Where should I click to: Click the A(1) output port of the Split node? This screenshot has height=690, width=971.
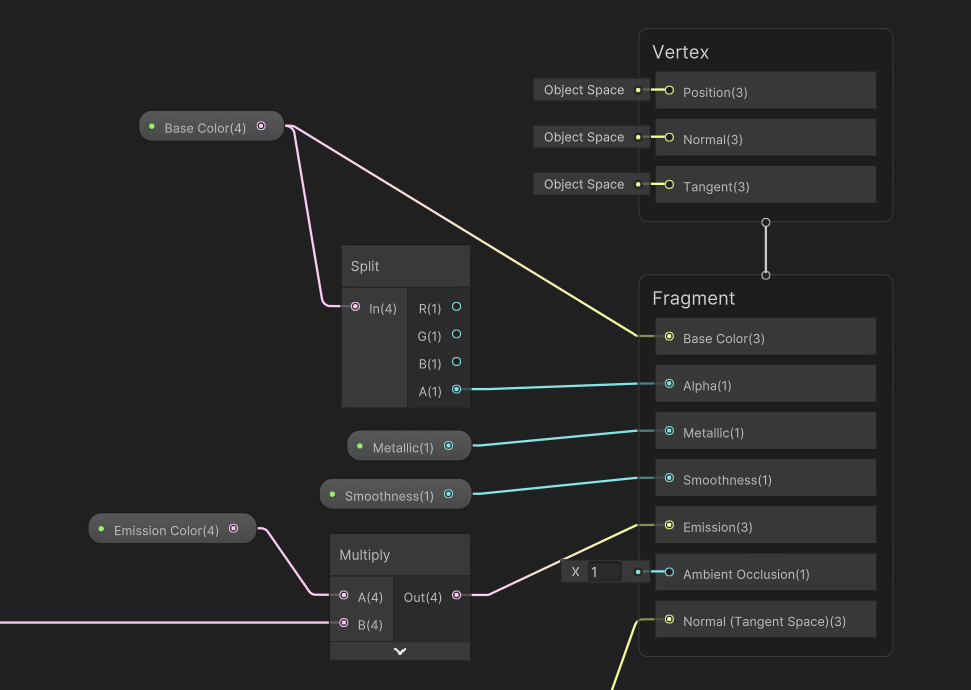(455, 391)
